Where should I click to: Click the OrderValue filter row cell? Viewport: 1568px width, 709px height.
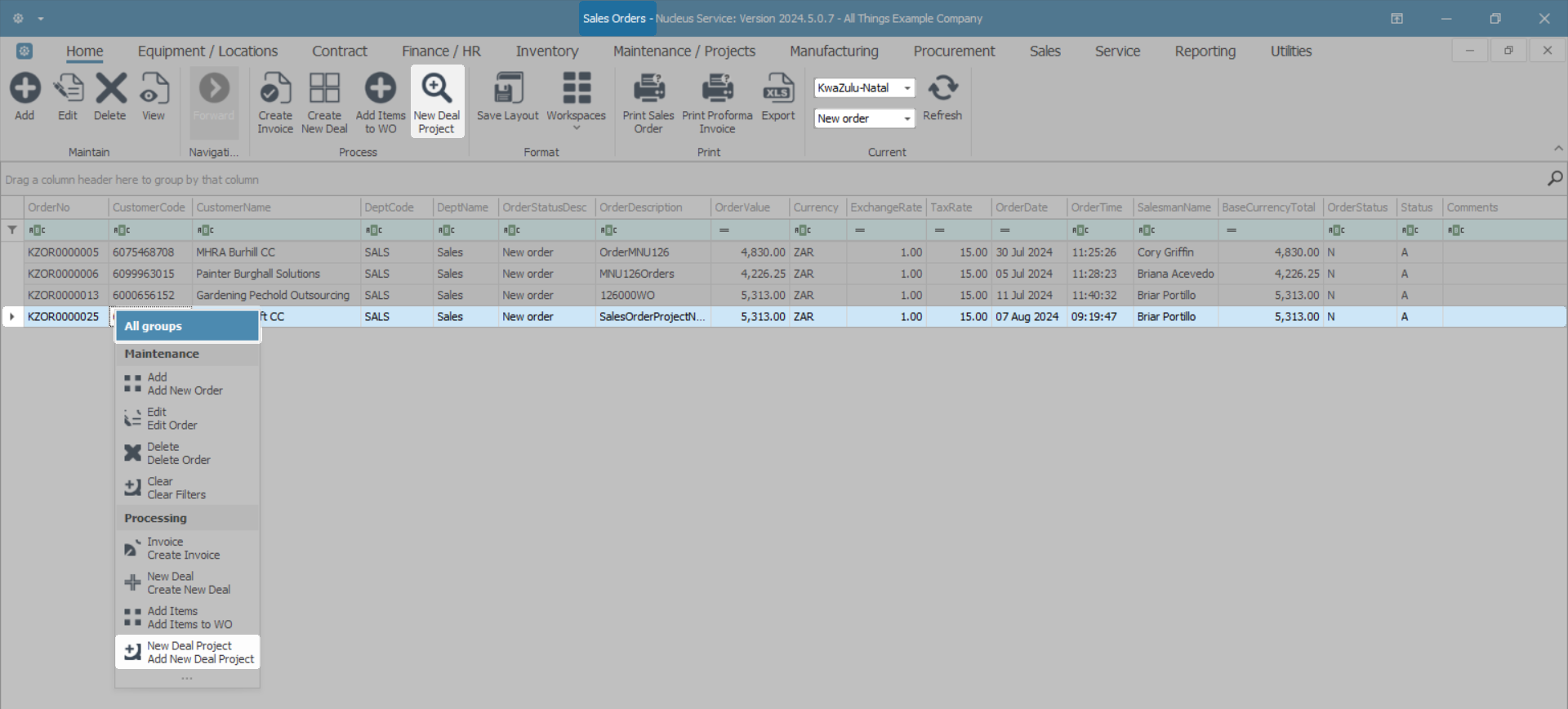tap(751, 230)
